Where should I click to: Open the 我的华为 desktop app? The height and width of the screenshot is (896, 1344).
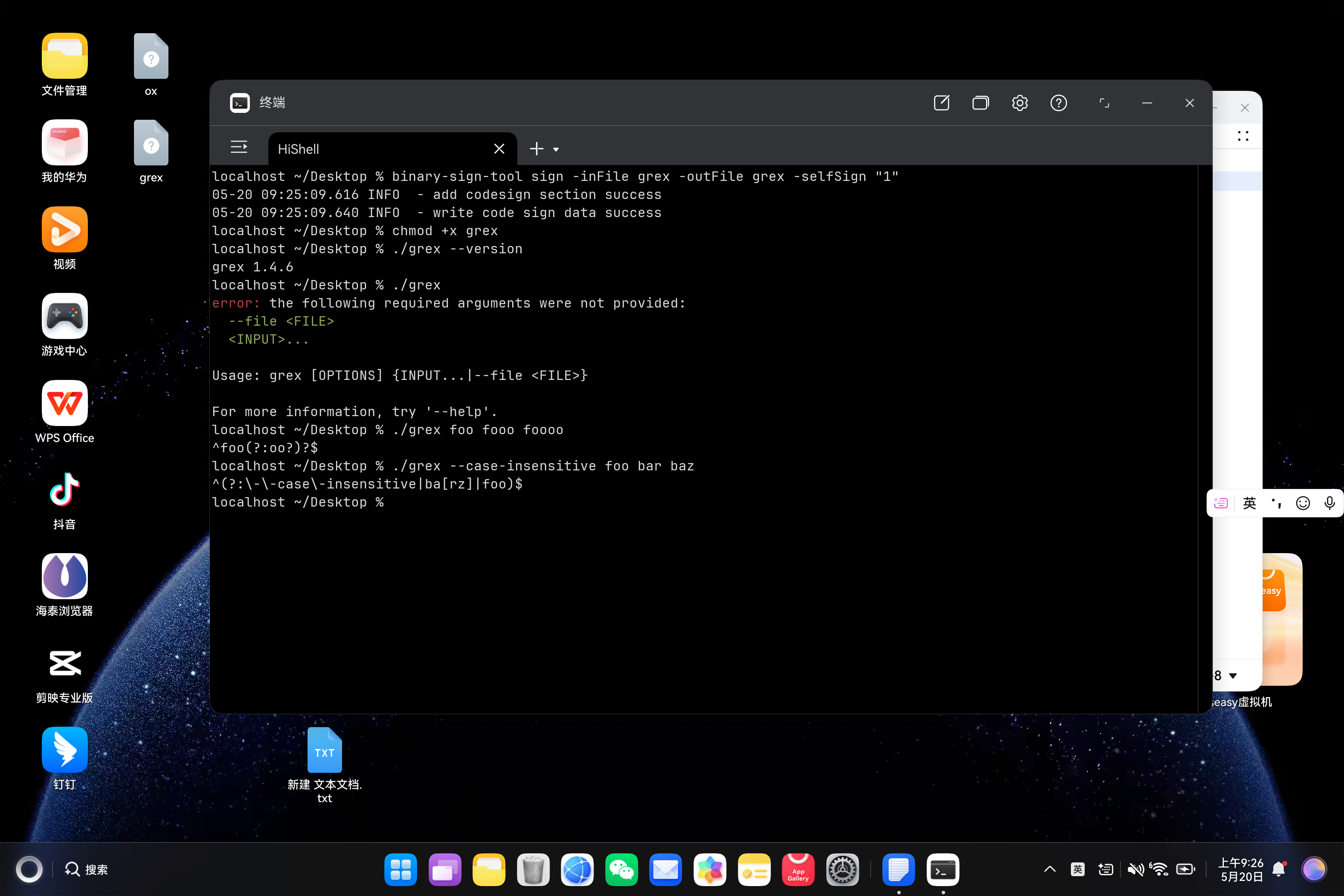(65, 142)
